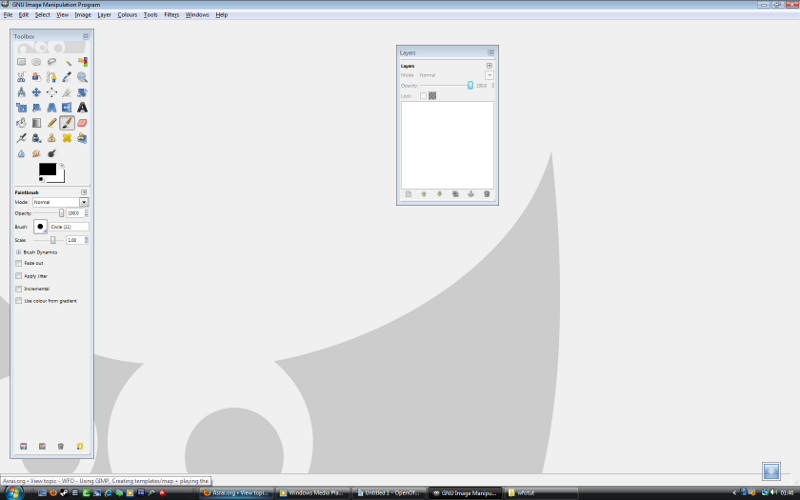Viewport: 800px width, 500px height.
Task: Select the Dodge/Burn tool
Action: [x=52, y=154]
